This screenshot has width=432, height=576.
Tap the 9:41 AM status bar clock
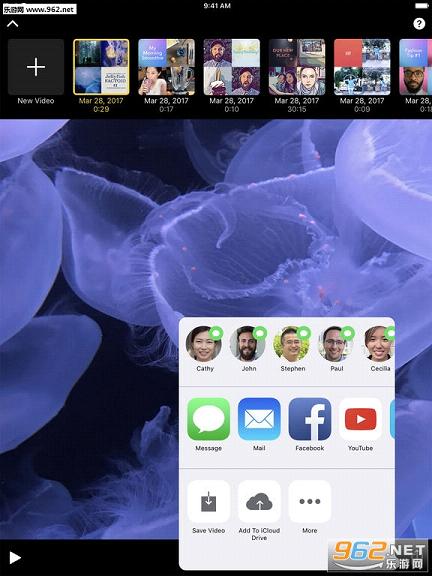[x=217, y=6]
